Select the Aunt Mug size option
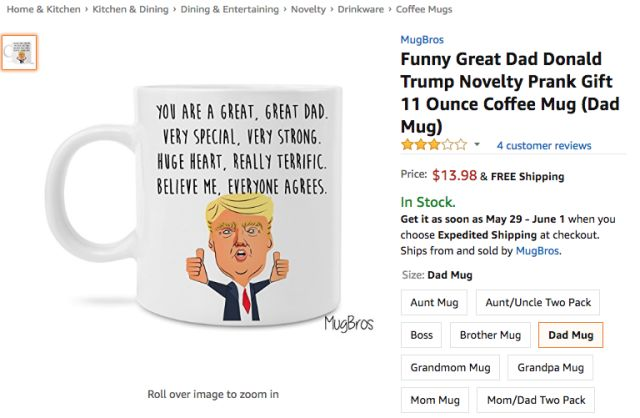The height and width of the screenshot is (418, 640). (x=434, y=302)
